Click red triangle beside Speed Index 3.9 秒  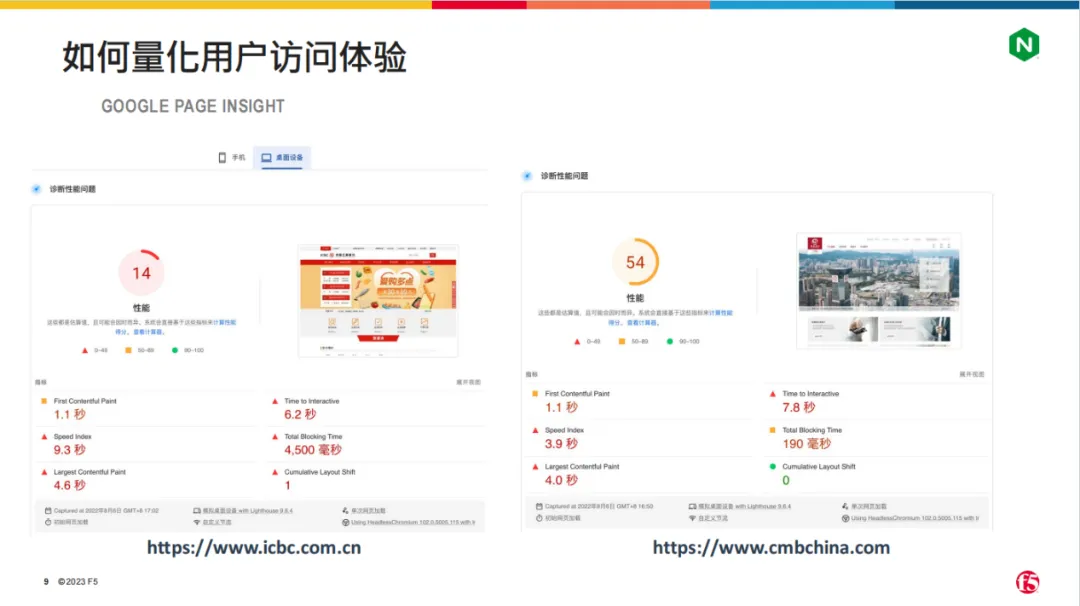click(x=535, y=430)
